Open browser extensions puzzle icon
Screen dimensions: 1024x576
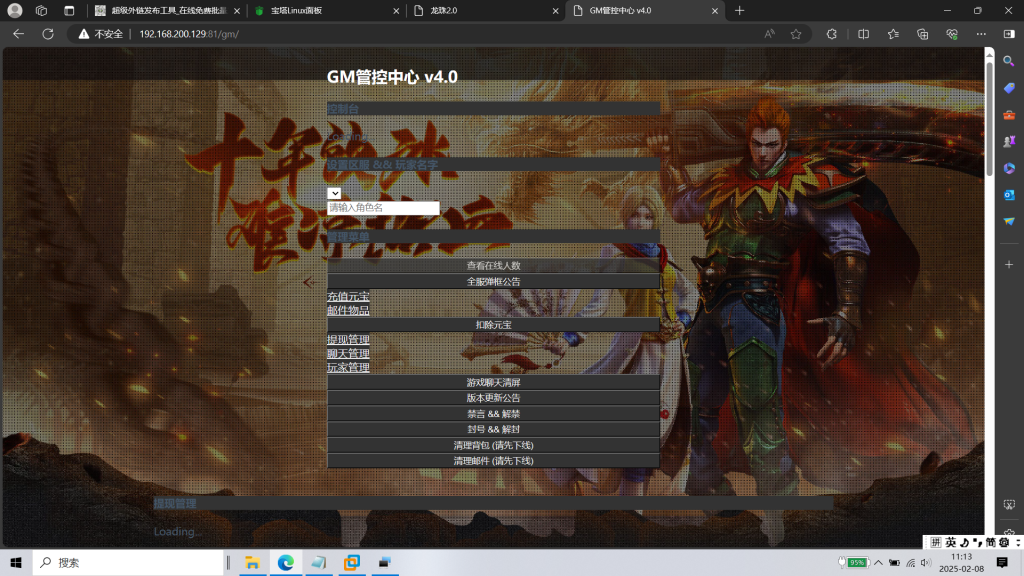click(831, 33)
